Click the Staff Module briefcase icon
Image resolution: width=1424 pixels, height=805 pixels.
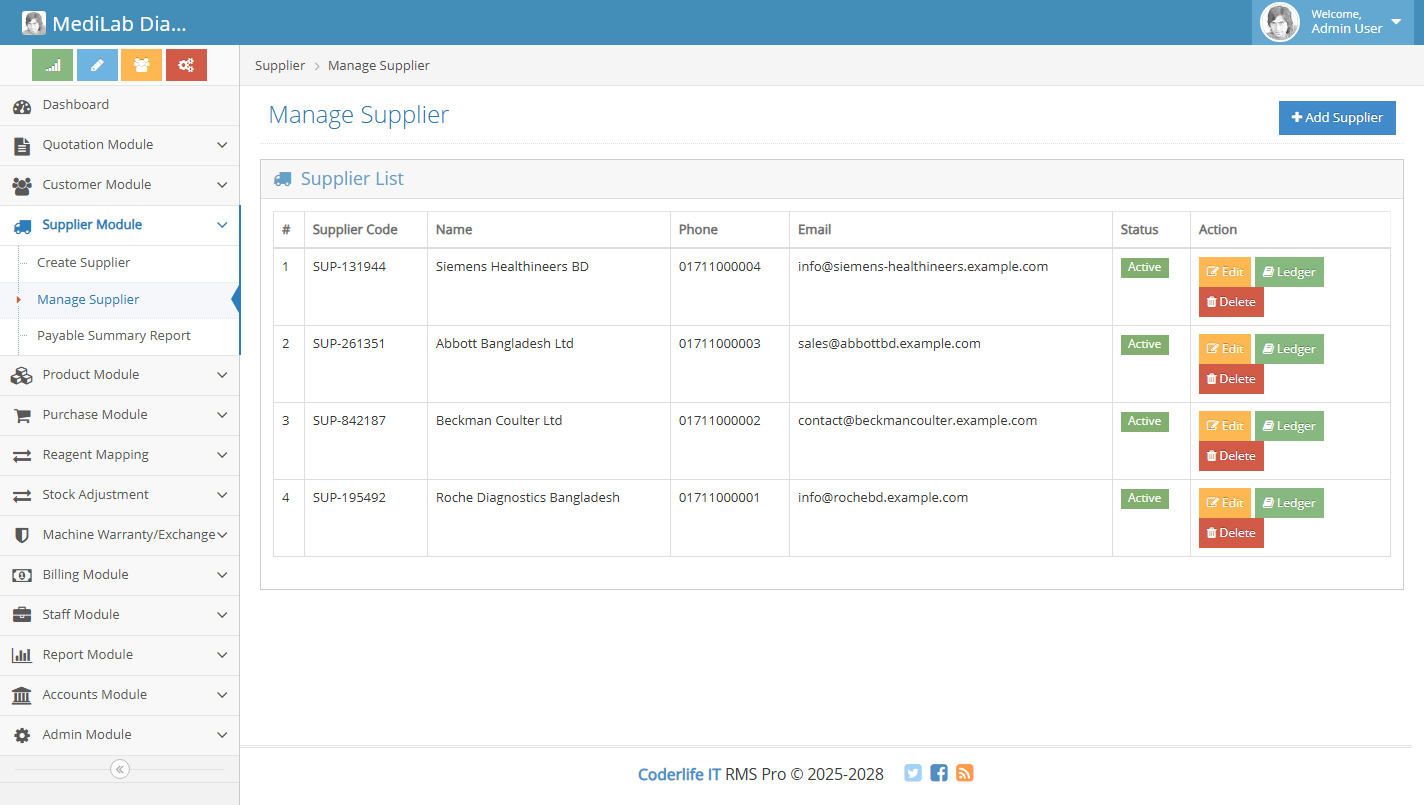coord(22,616)
